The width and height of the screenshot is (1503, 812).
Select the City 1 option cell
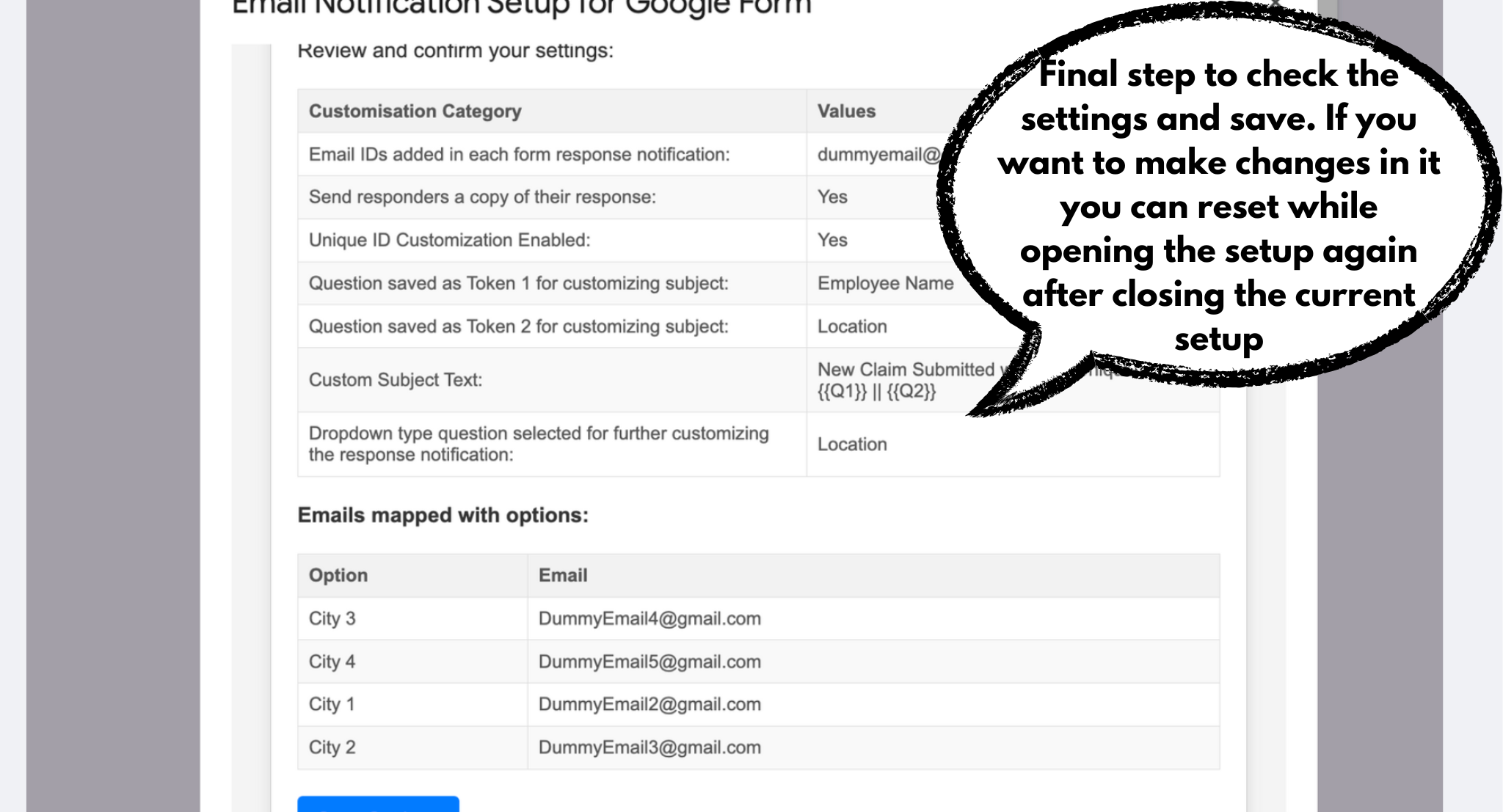(332, 705)
